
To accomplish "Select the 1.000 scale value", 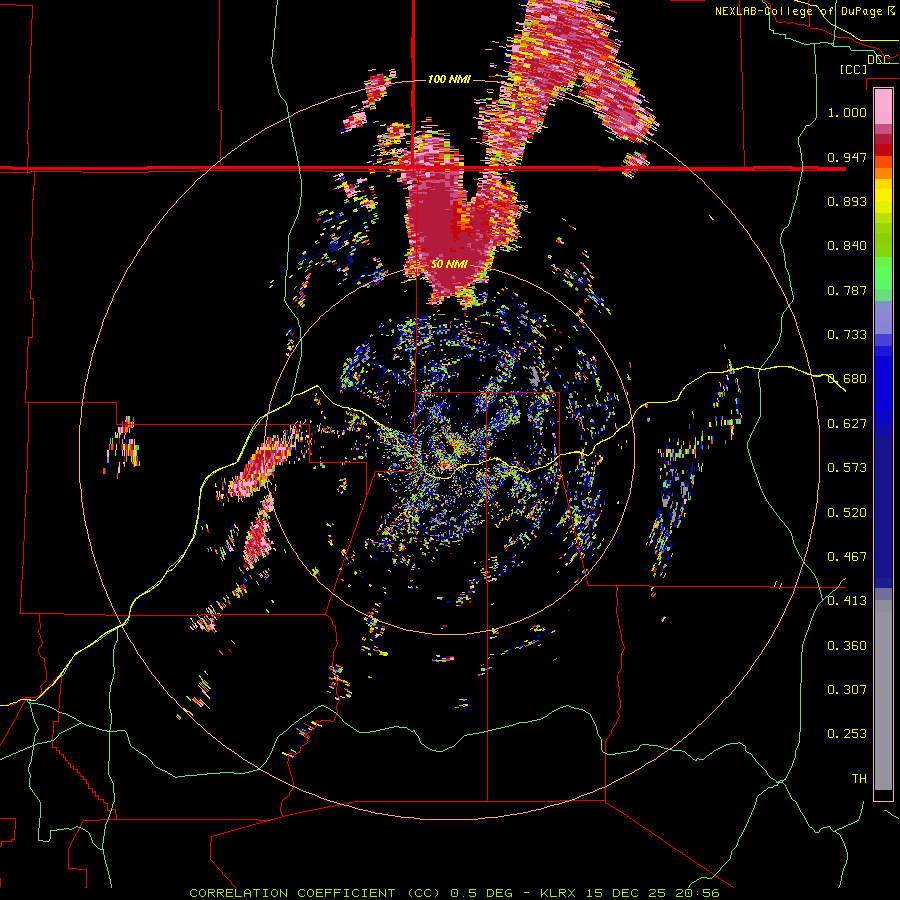I will coord(847,112).
